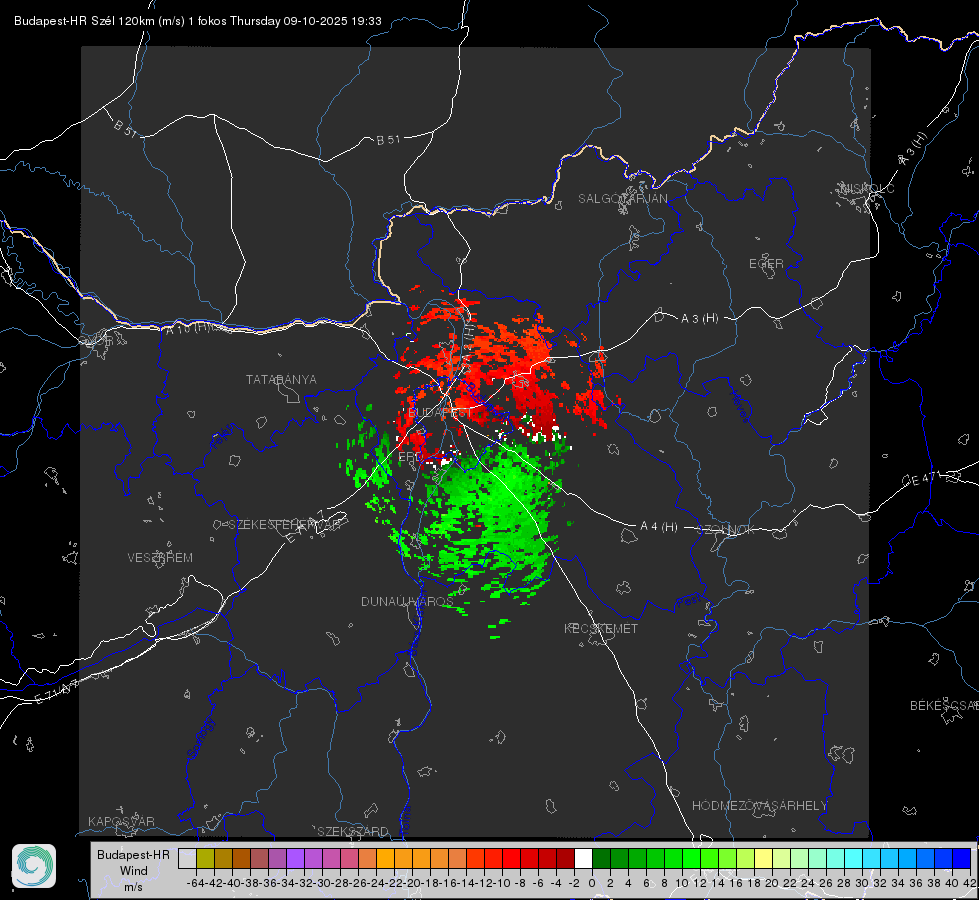Click the 0 value on the legend scale
Image resolution: width=979 pixels, height=900 pixels.
pyautogui.click(x=592, y=883)
